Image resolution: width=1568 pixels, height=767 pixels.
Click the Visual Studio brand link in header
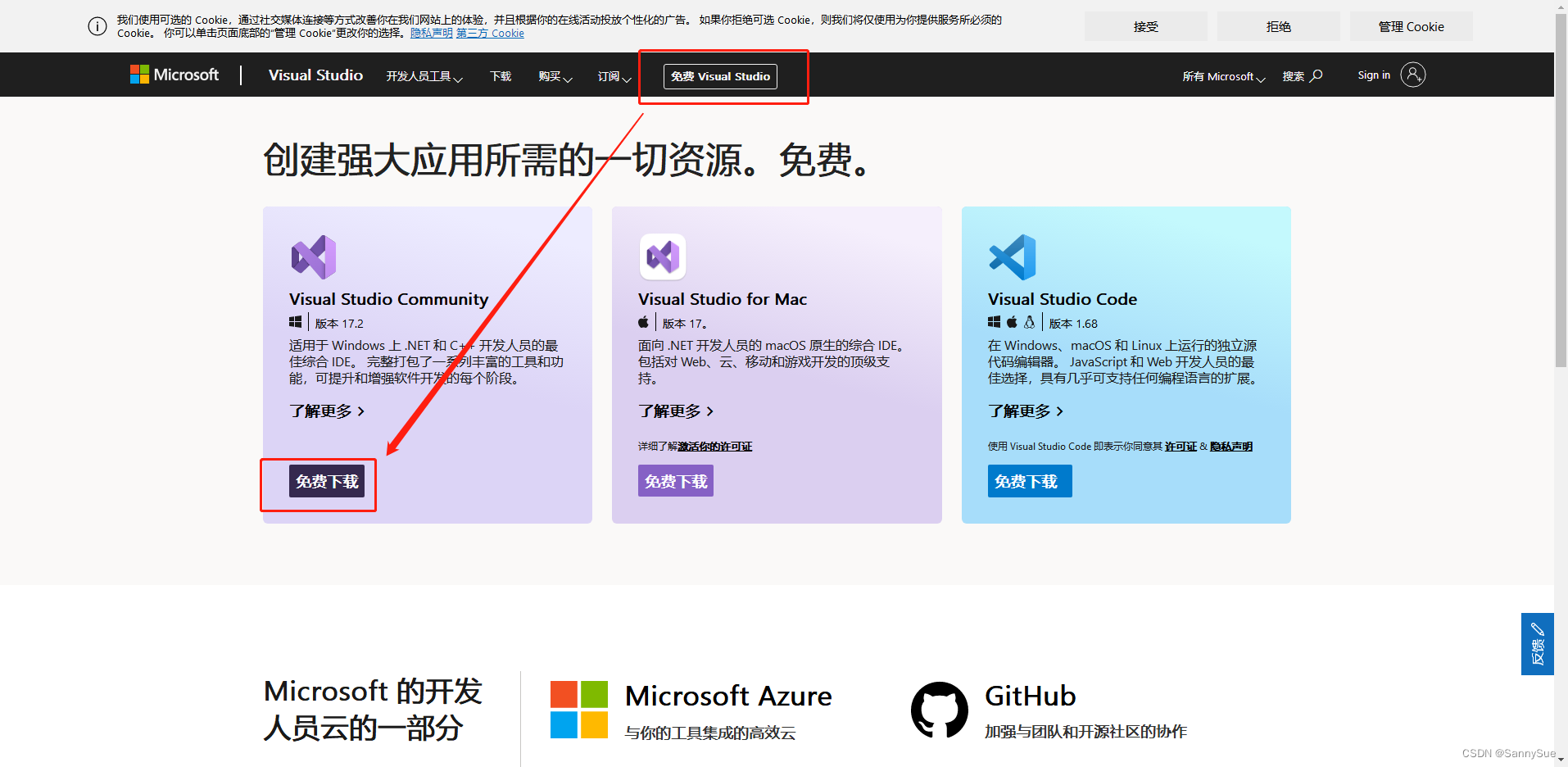click(315, 75)
